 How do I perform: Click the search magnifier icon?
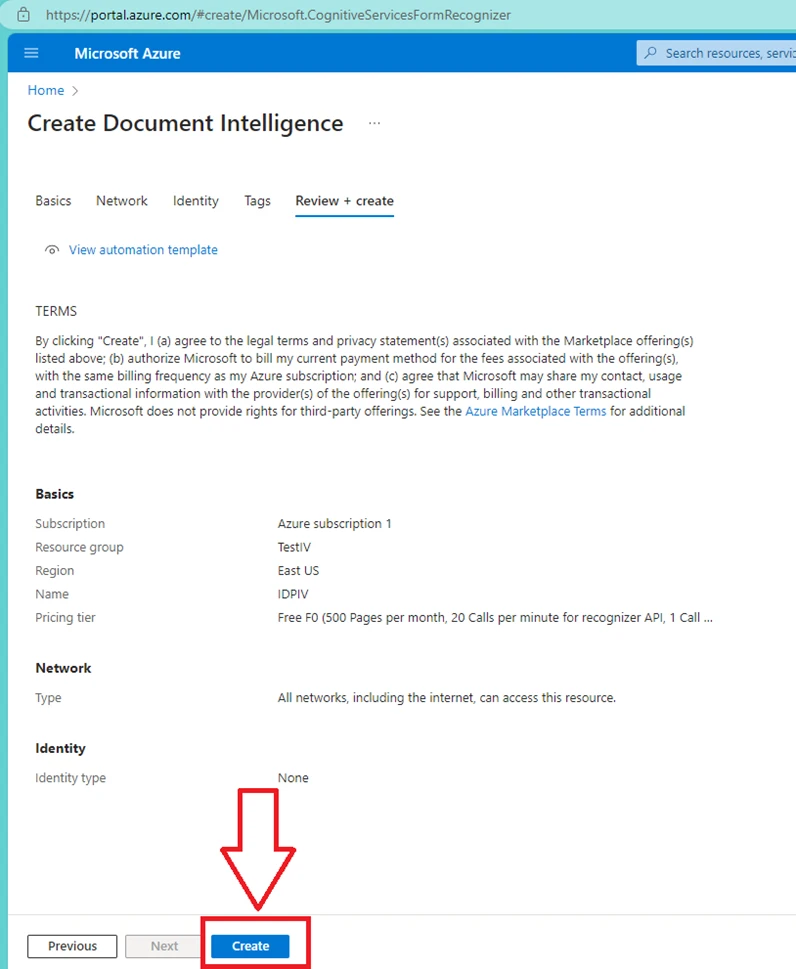click(650, 53)
